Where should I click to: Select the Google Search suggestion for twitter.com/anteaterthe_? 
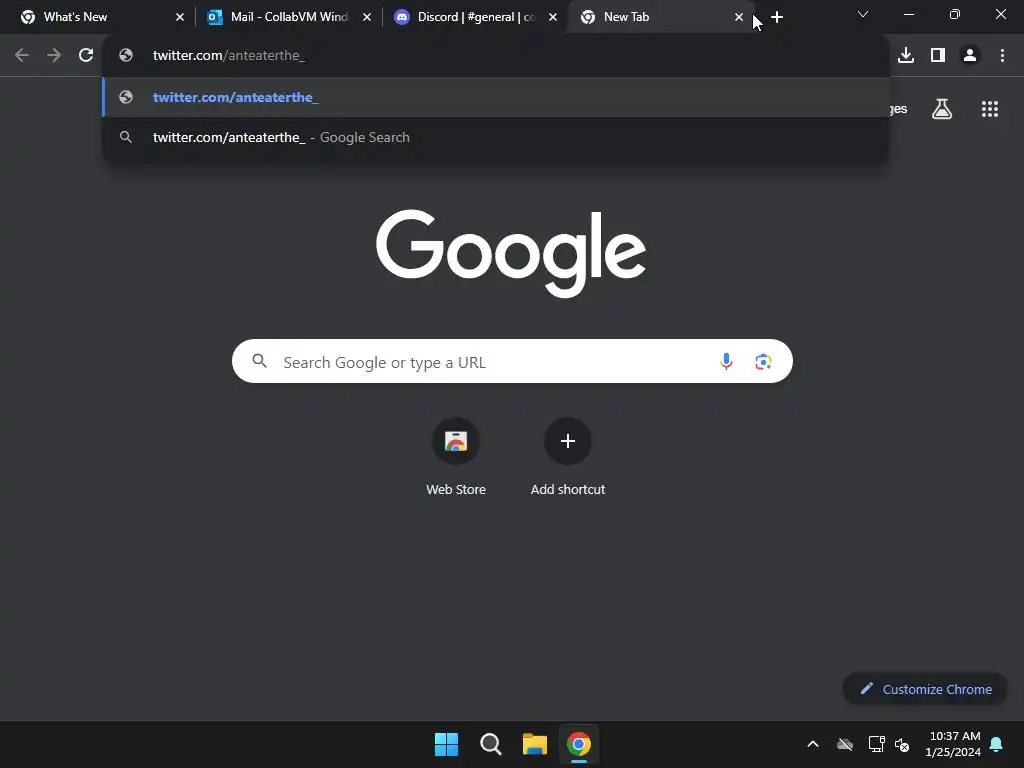tap(496, 137)
